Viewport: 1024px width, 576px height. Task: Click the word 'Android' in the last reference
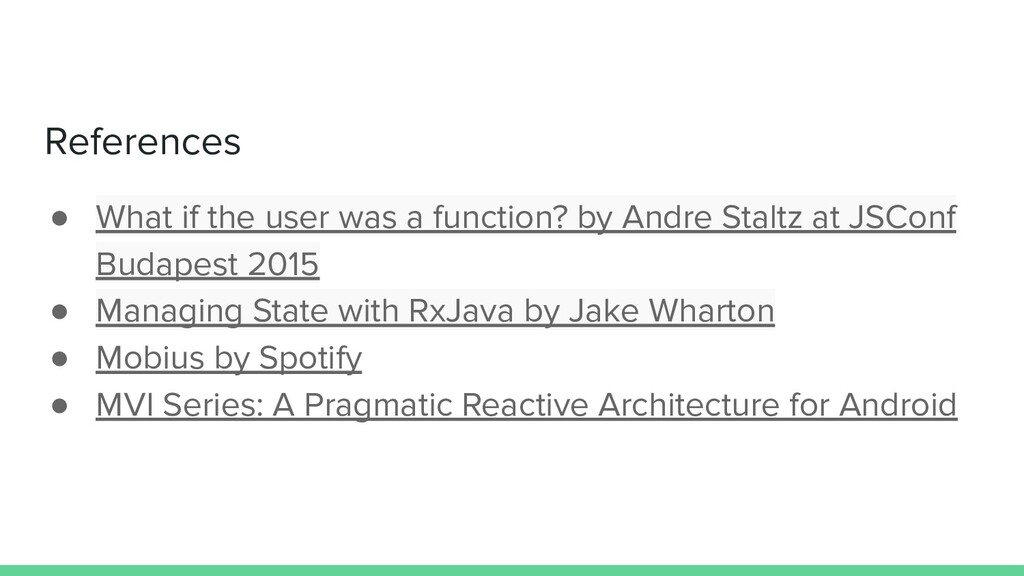point(898,405)
